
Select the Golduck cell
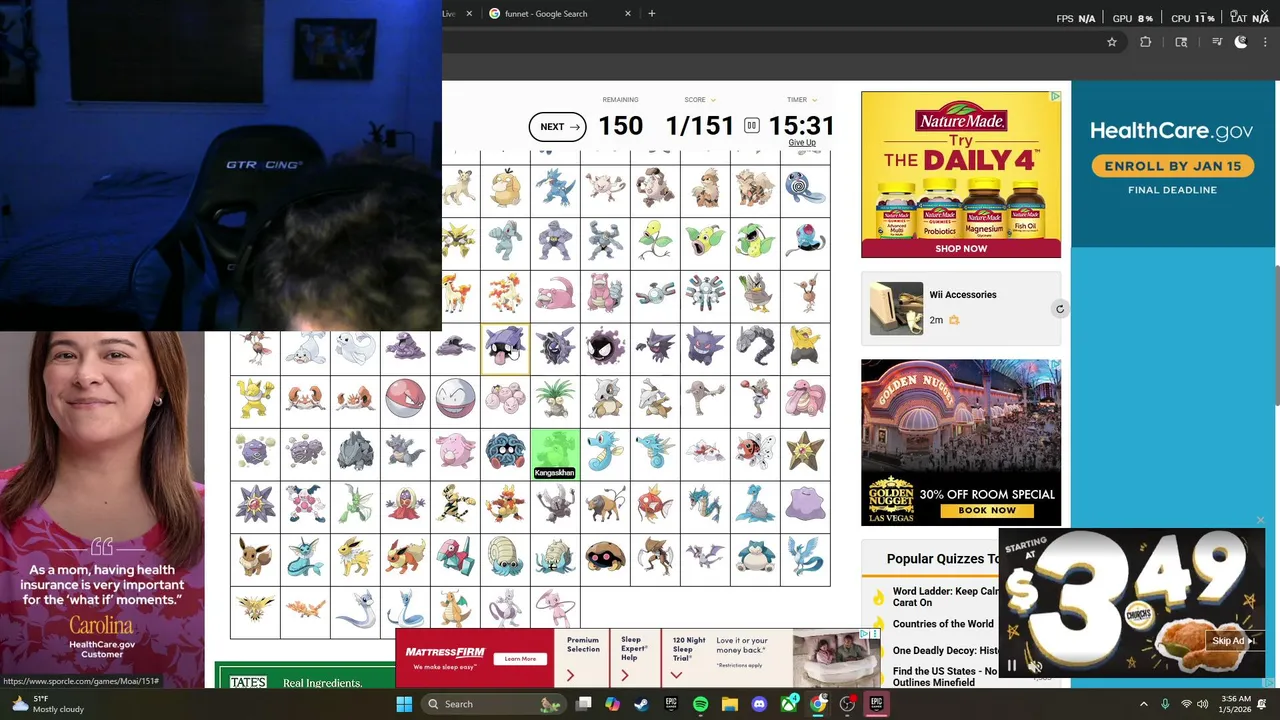click(x=555, y=190)
